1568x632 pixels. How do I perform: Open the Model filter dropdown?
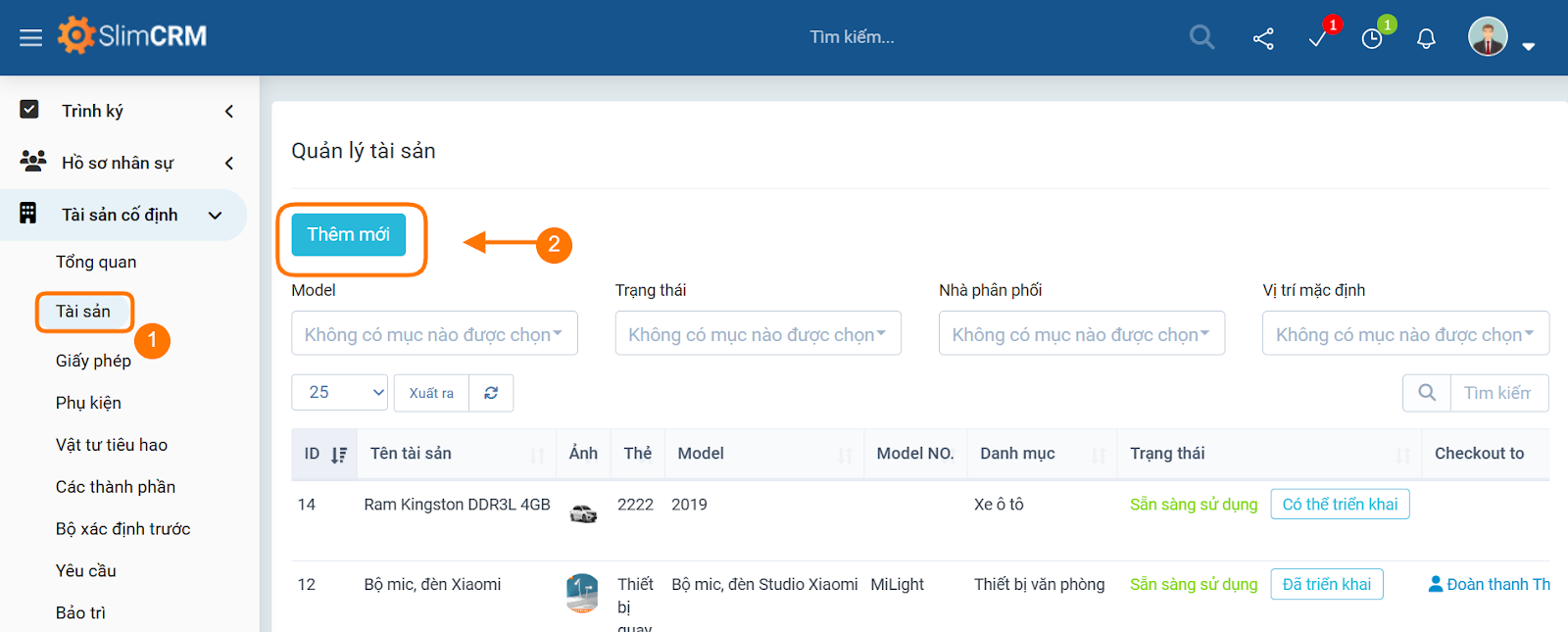[x=434, y=334]
